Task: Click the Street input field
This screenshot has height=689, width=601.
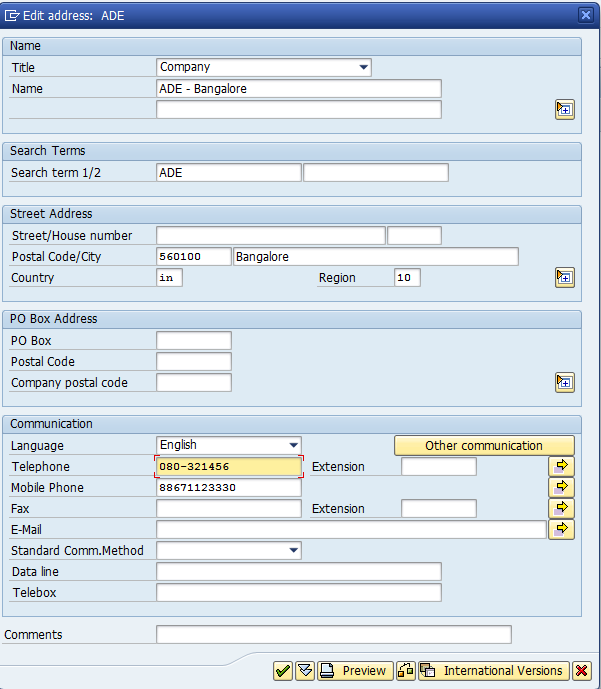Action: [x=271, y=236]
